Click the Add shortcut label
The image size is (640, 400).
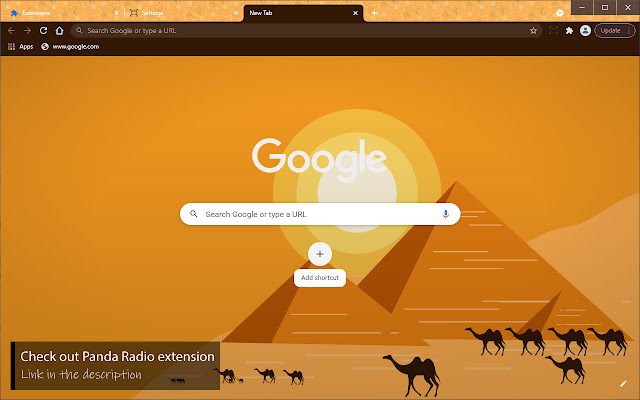point(320,278)
